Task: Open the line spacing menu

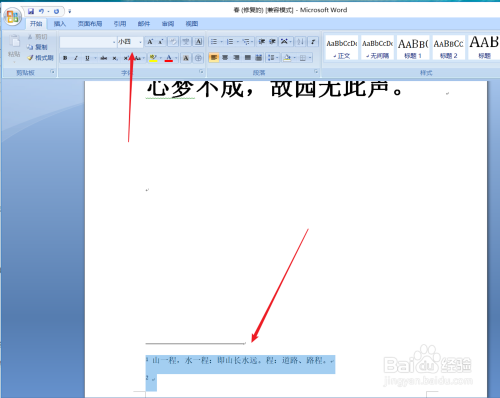Action: tap(273, 58)
